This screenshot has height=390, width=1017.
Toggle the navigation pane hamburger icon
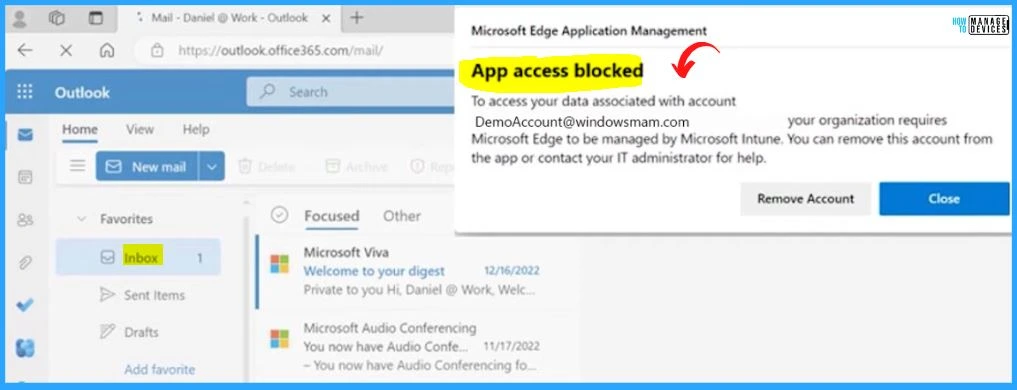pyautogui.click(x=78, y=166)
